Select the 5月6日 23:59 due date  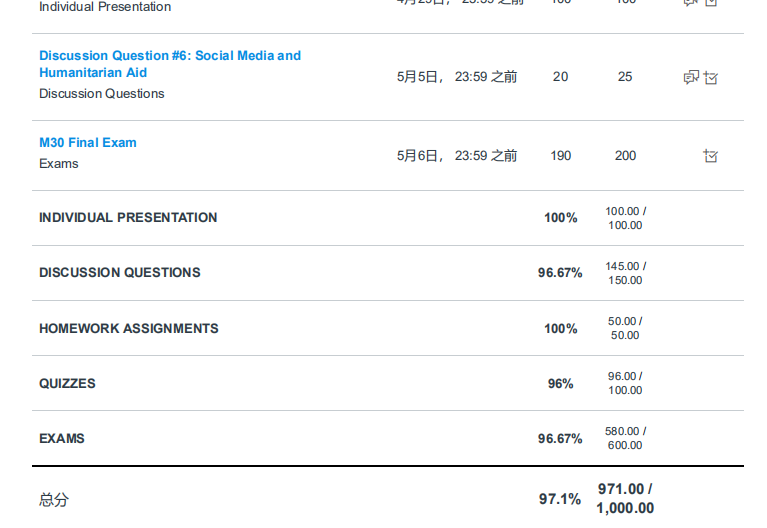coord(457,156)
